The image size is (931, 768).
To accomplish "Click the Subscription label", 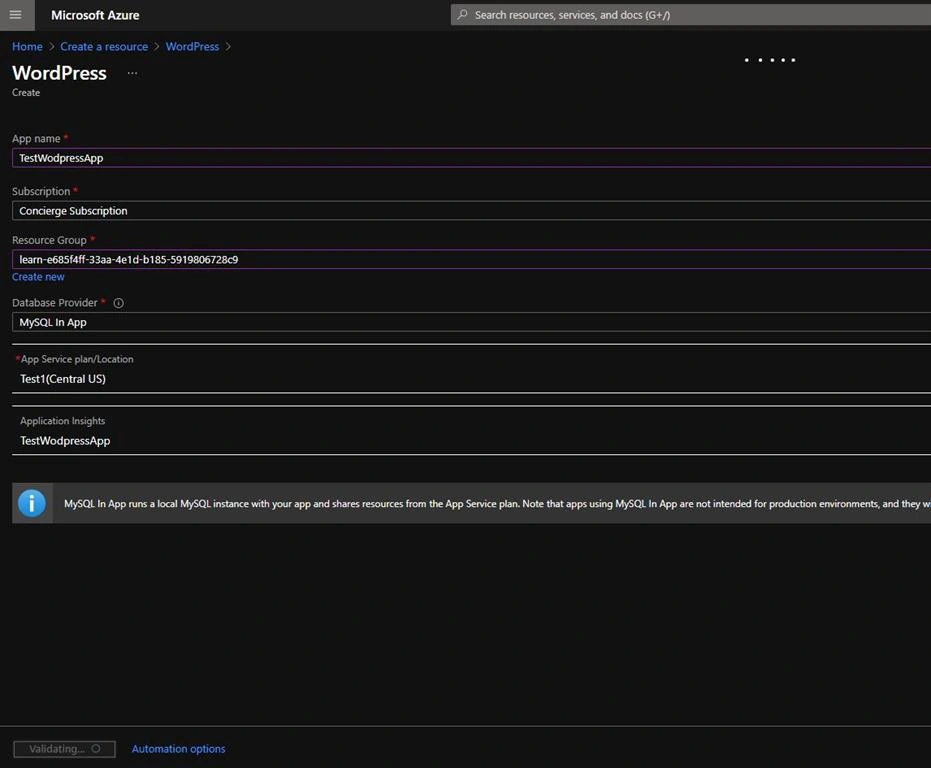I will click(x=41, y=191).
